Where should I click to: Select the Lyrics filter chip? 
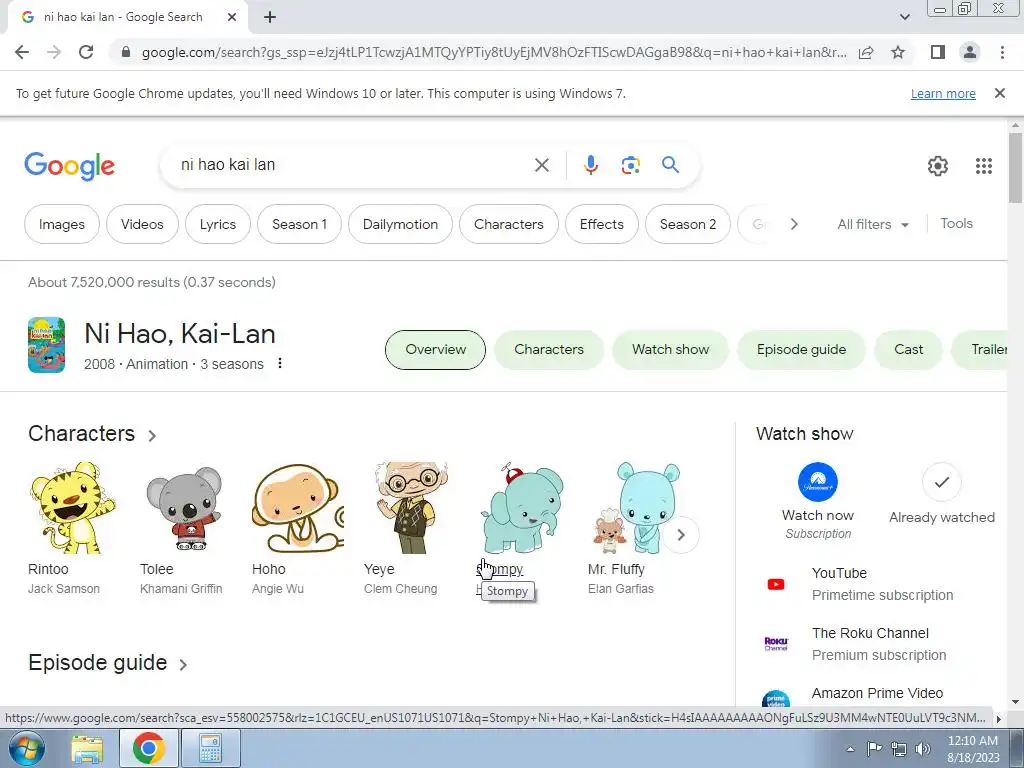[x=217, y=224]
